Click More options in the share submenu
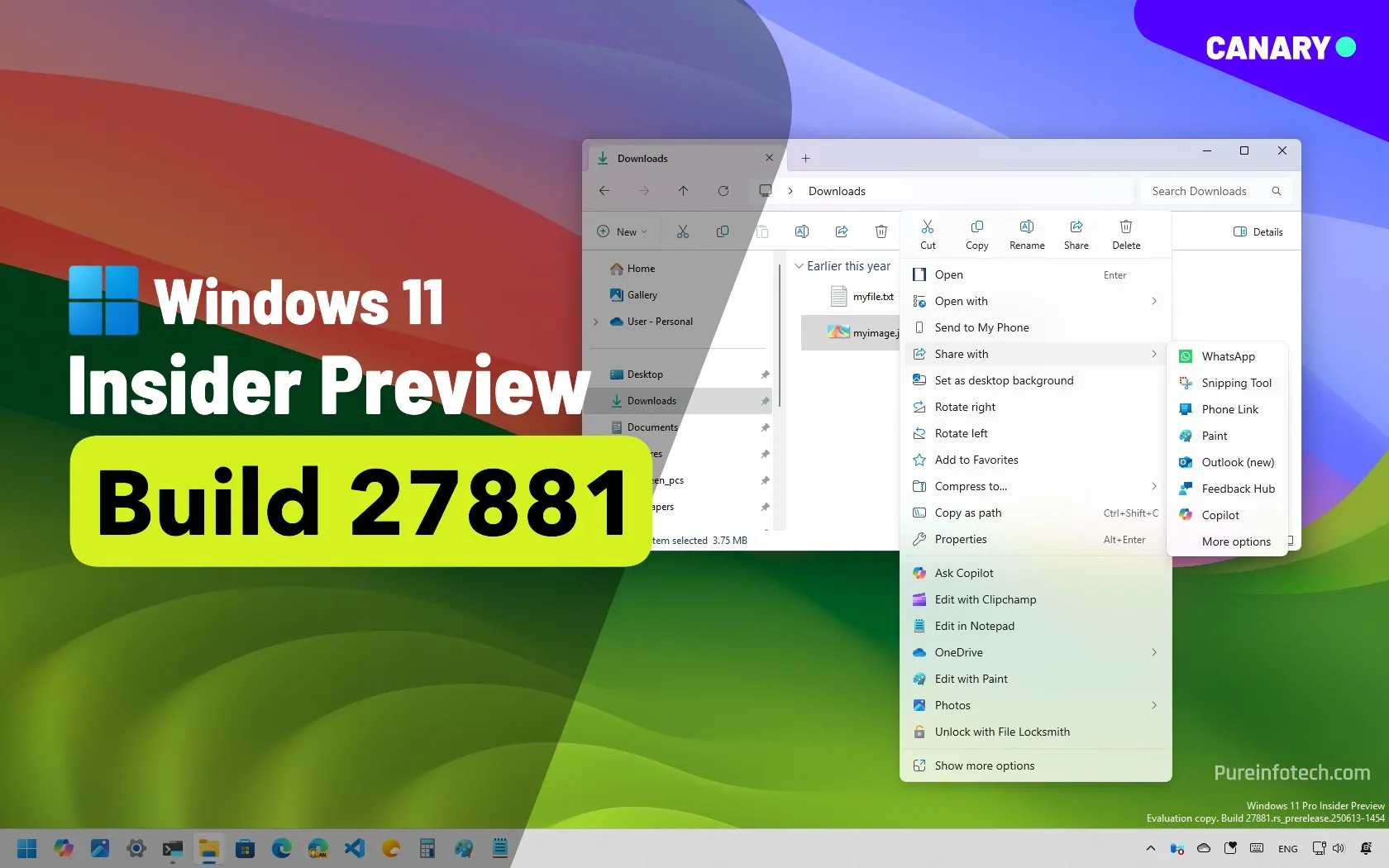 click(1228, 541)
